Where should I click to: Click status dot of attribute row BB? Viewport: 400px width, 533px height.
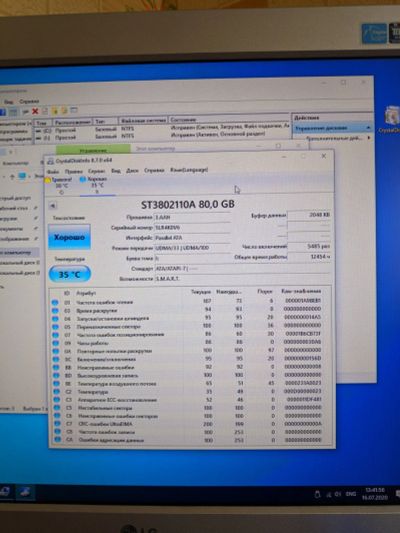56,367
